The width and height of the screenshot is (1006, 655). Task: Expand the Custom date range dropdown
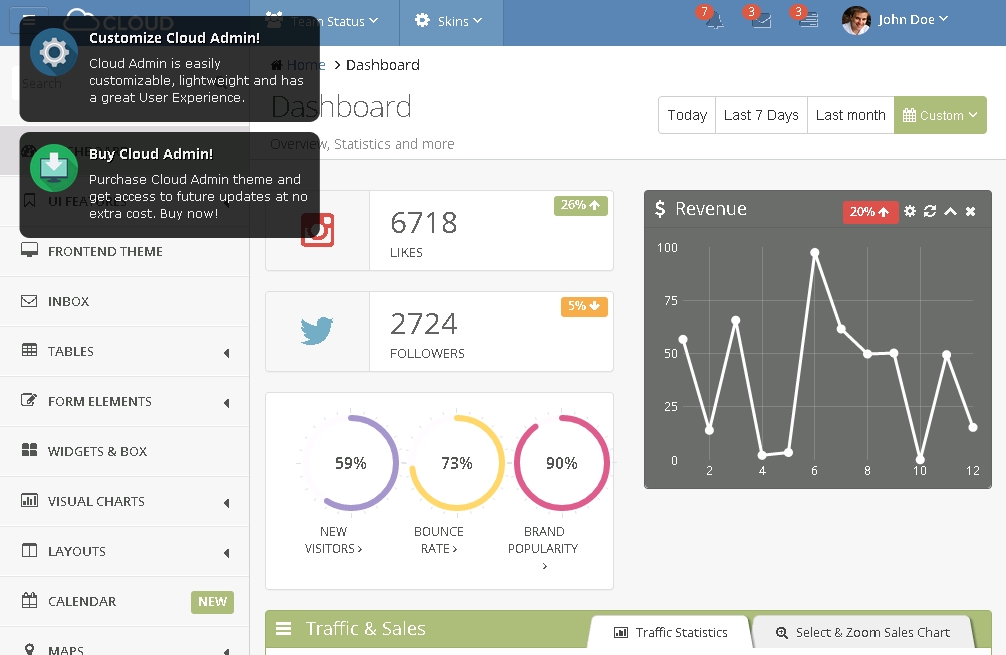click(940, 115)
